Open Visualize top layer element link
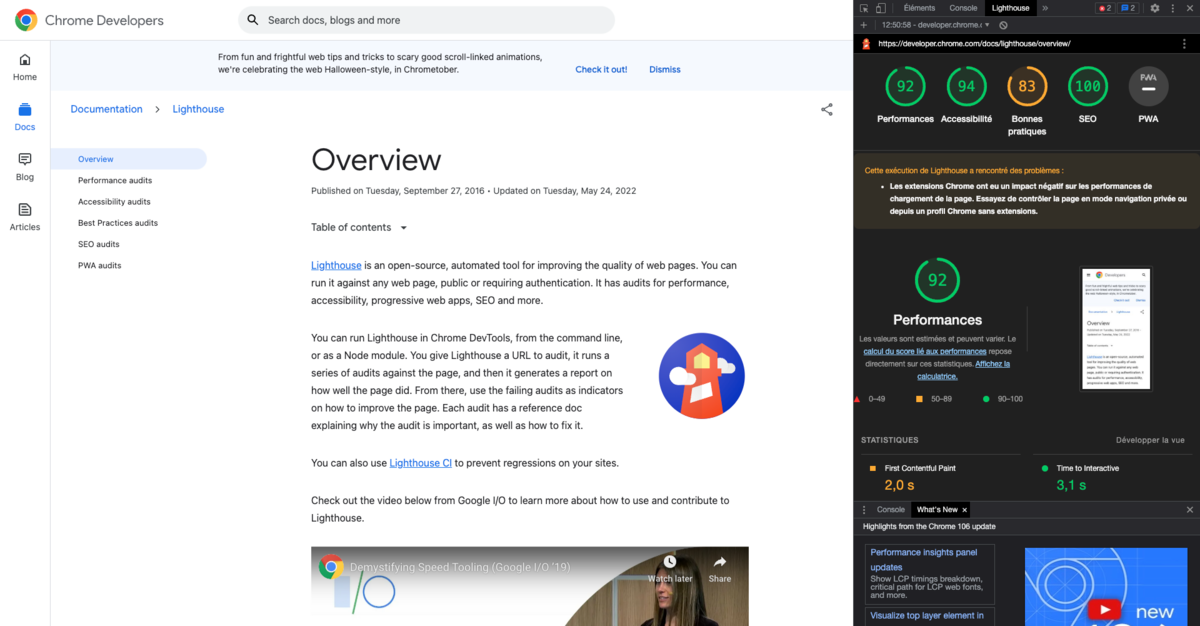The width and height of the screenshot is (1200, 626). [x=927, y=616]
